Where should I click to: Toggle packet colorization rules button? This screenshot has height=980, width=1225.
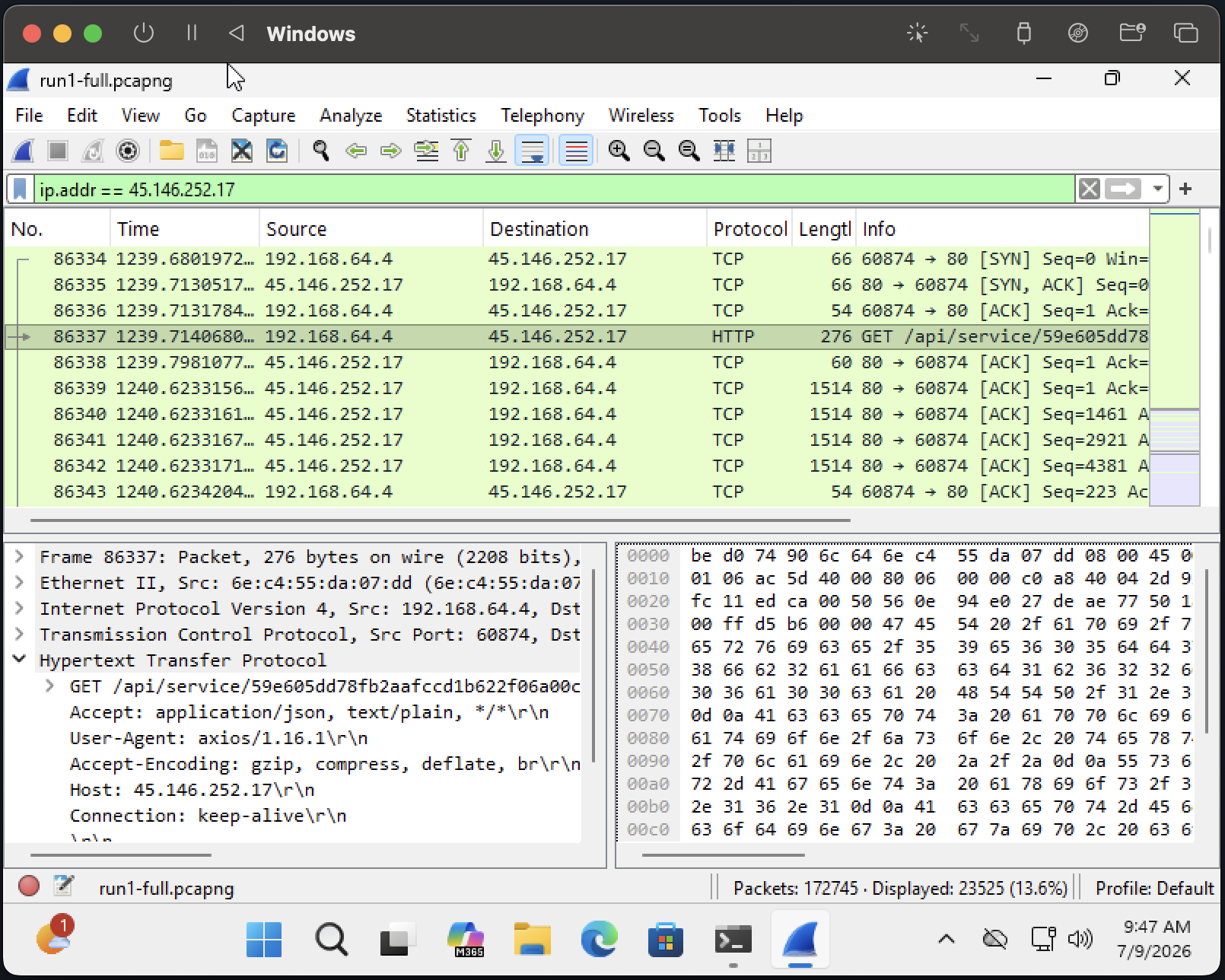(576, 151)
